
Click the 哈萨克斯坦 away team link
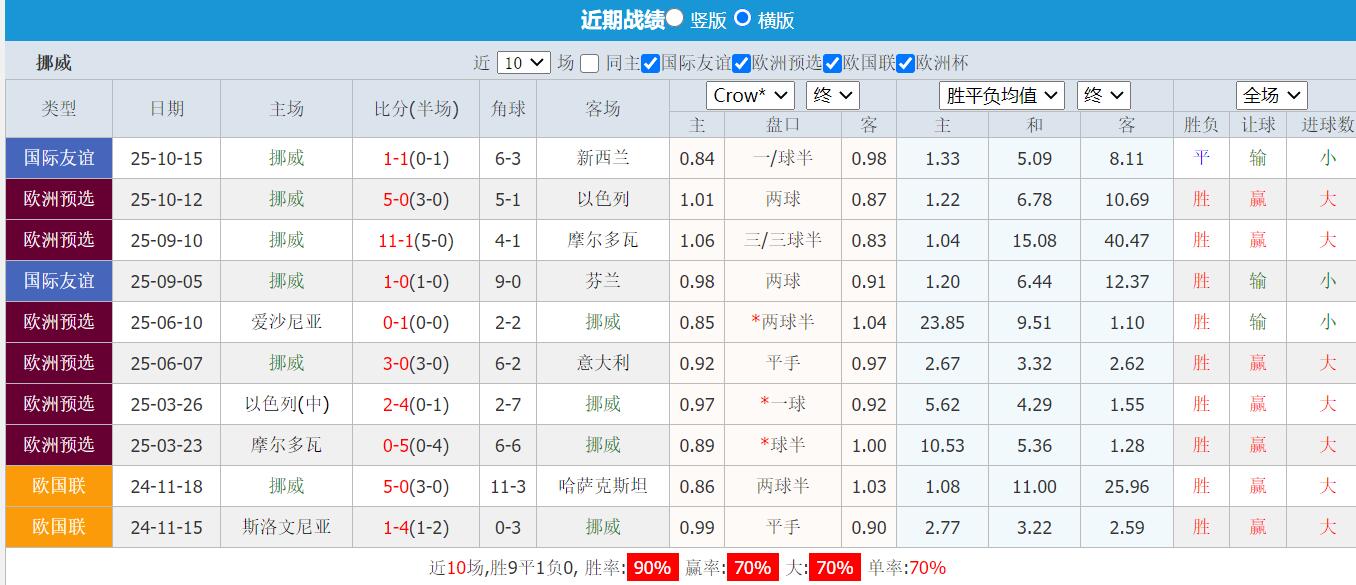[x=603, y=486]
